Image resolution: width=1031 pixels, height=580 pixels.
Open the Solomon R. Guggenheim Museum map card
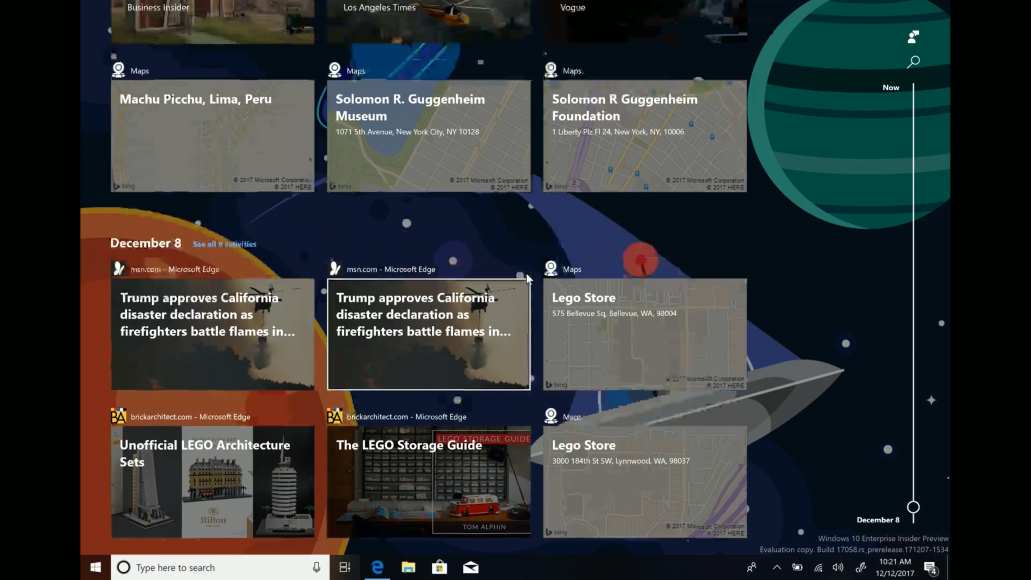tap(428, 136)
